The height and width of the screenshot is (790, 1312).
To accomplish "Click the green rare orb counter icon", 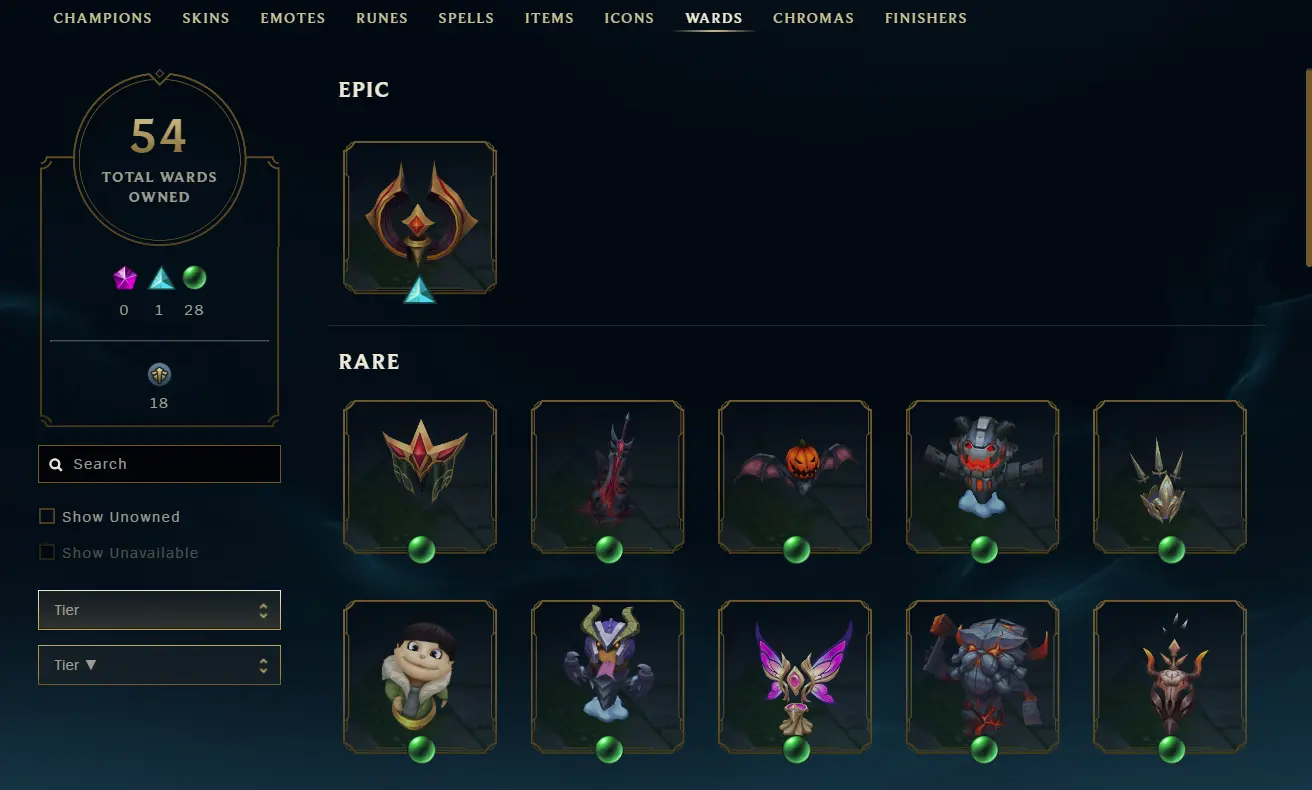I will click(194, 278).
